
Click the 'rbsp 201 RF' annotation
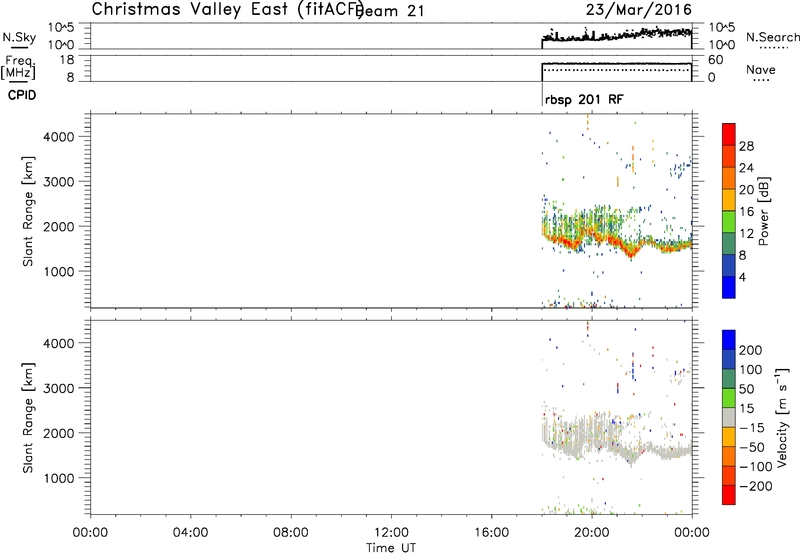pyautogui.click(x=584, y=99)
